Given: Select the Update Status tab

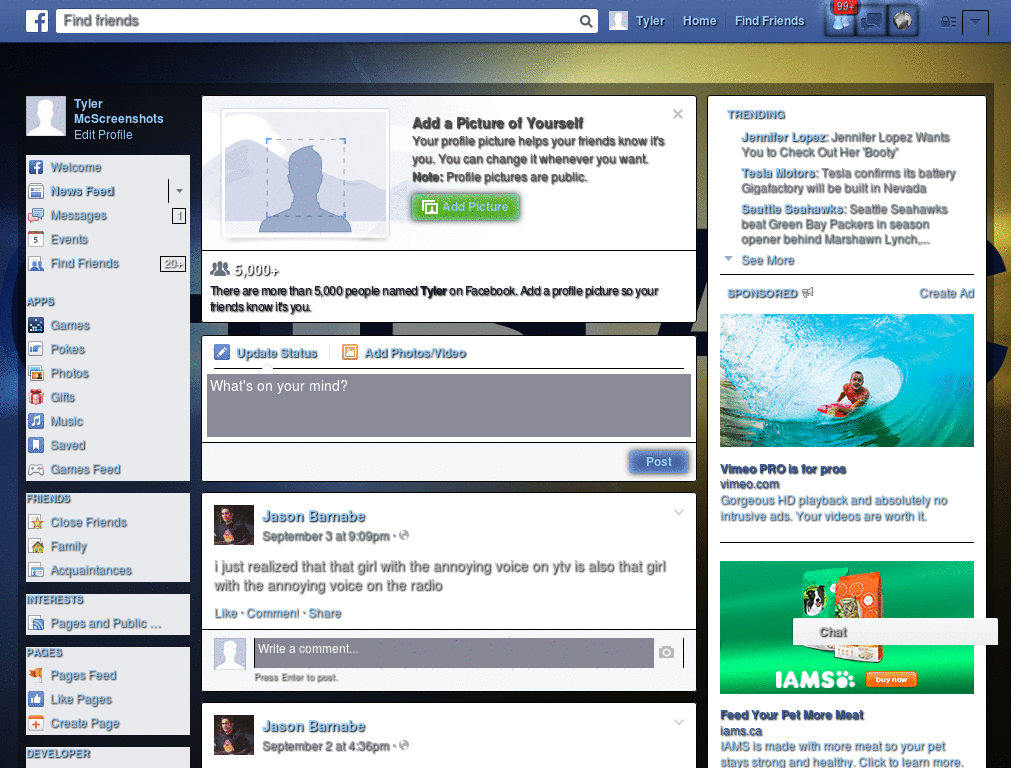Looking at the screenshot, I should click(x=266, y=353).
